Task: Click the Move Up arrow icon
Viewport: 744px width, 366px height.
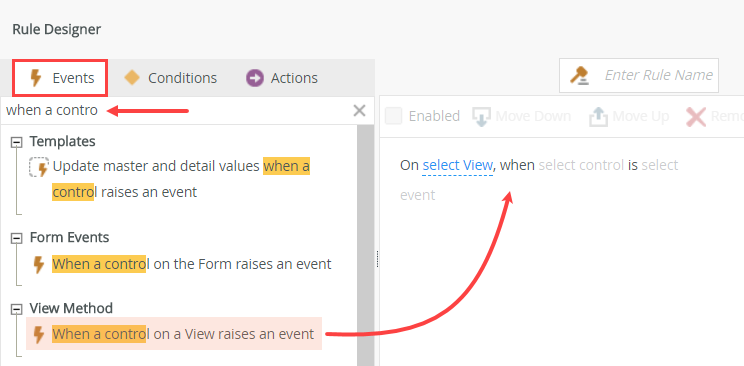Action: click(598, 116)
